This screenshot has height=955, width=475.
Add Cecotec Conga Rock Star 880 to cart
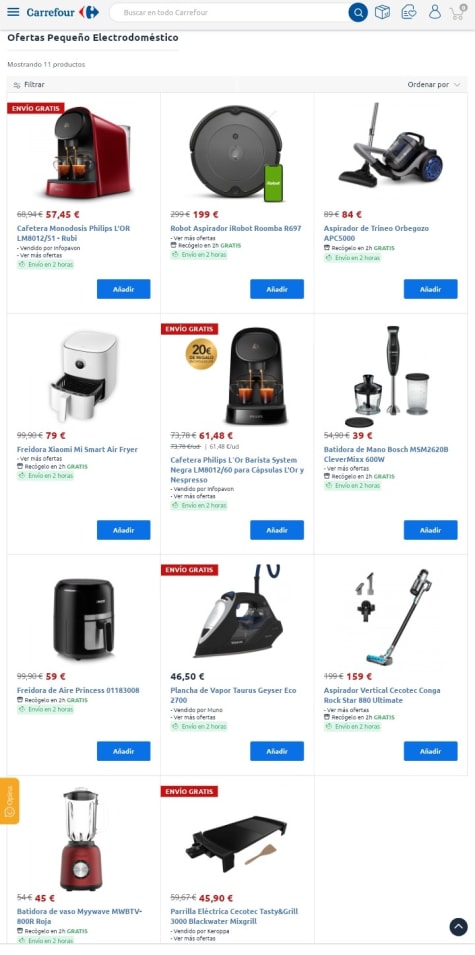click(431, 751)
